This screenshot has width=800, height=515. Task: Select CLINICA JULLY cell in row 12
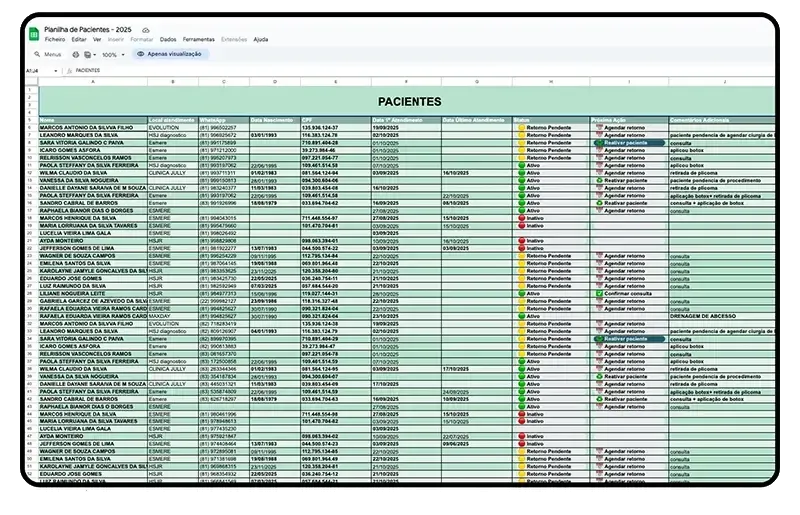(173, 173)
